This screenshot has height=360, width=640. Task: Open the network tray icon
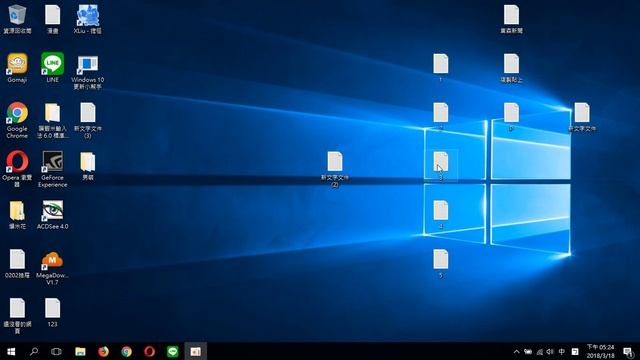[x=540, y=351]
